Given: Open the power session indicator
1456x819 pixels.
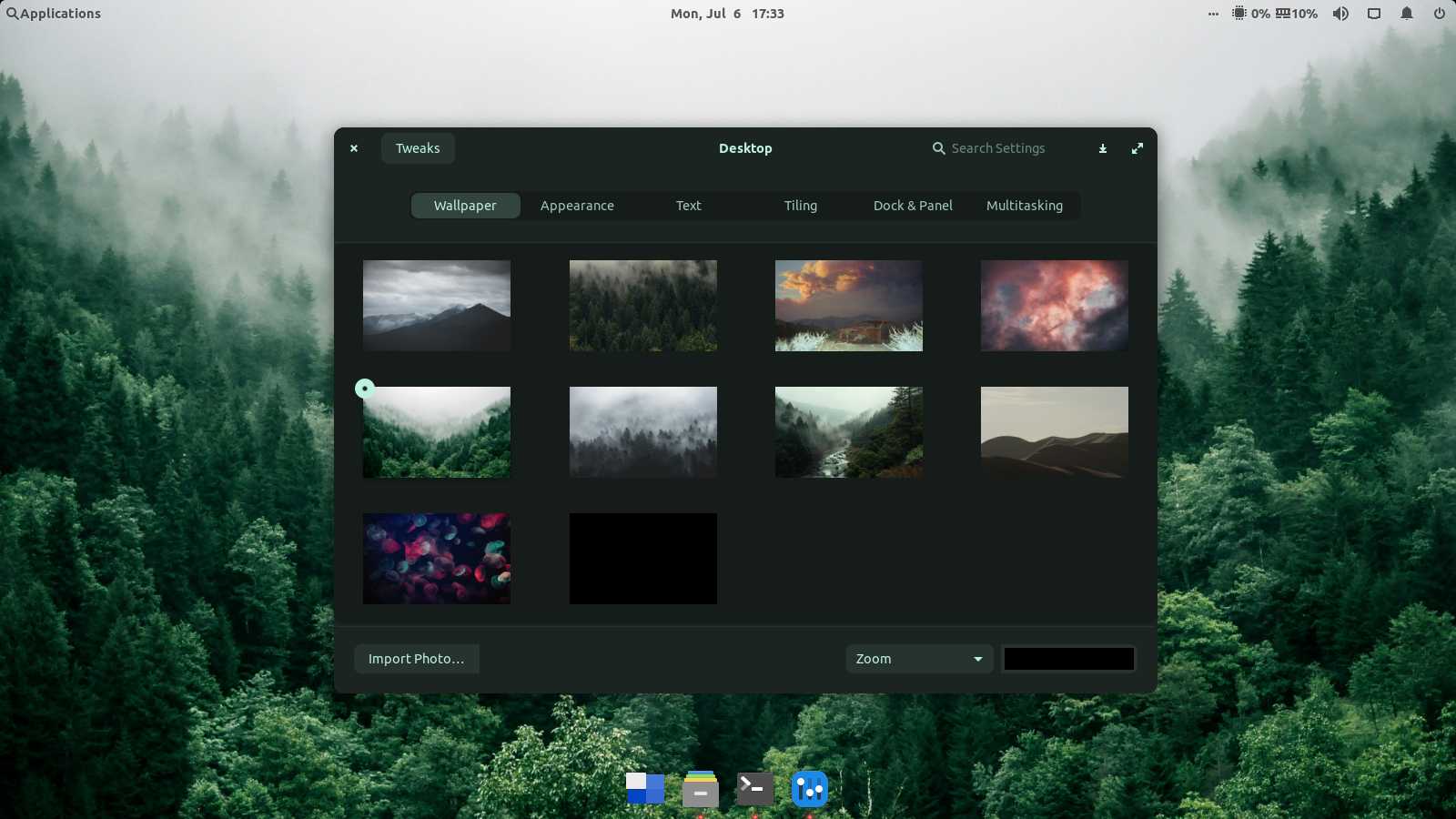Looking at the screenshot, I should [1440, 14].
